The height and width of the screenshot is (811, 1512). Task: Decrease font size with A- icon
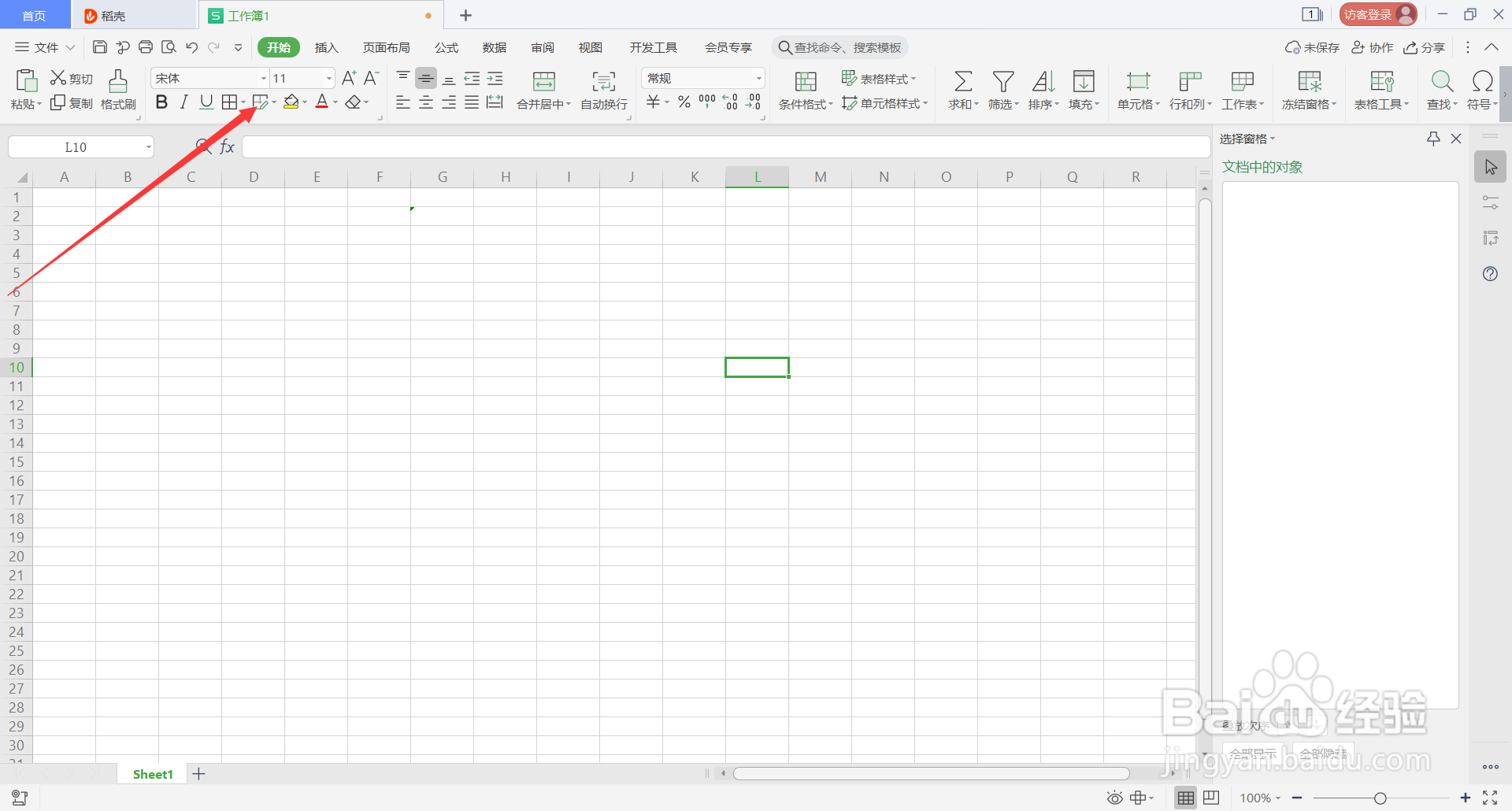point(372,78)
